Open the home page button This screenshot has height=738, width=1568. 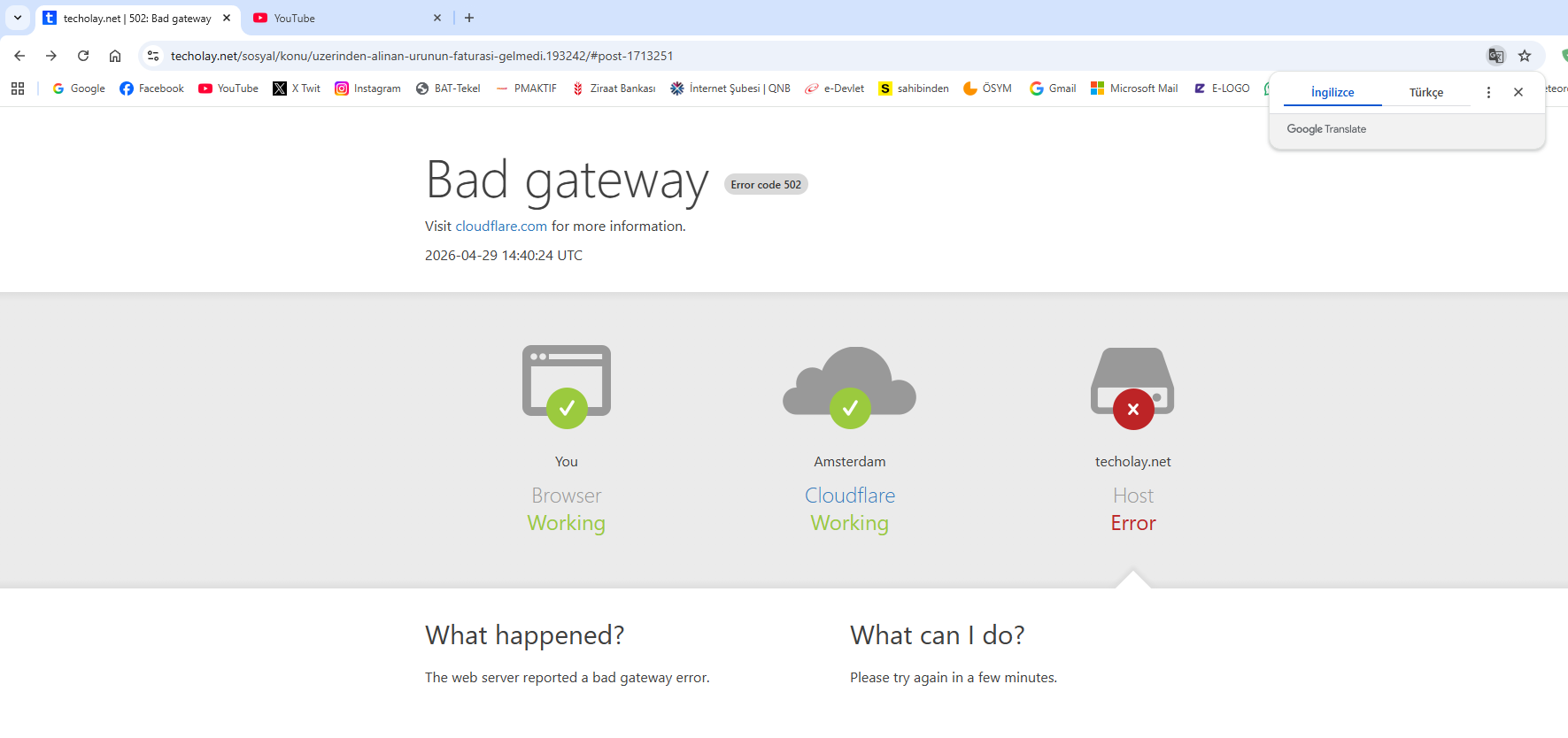tap(115, 56)
